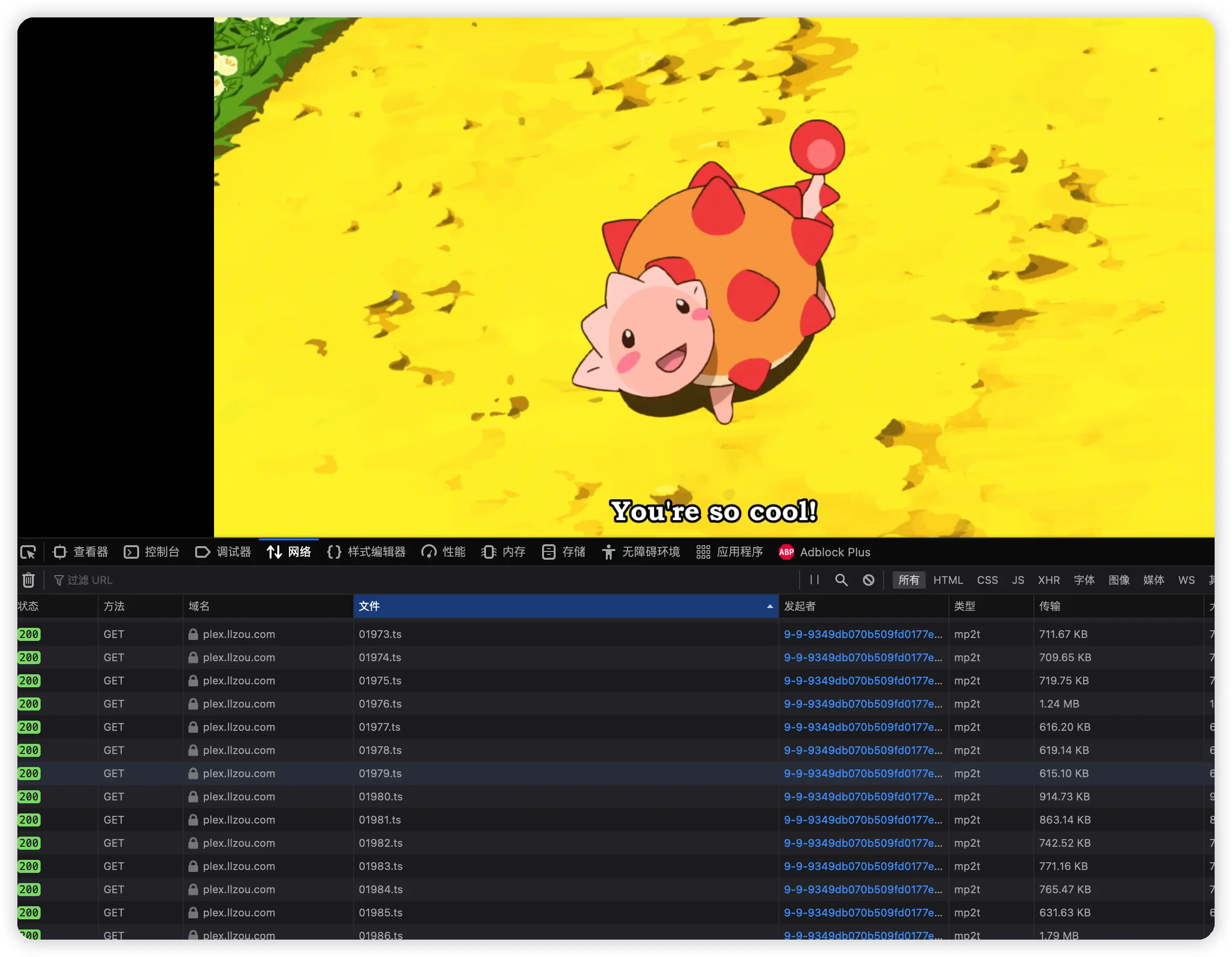The image size is (1232, 957).
Task: Activate the element picker icon
Action: pos(28,552)
